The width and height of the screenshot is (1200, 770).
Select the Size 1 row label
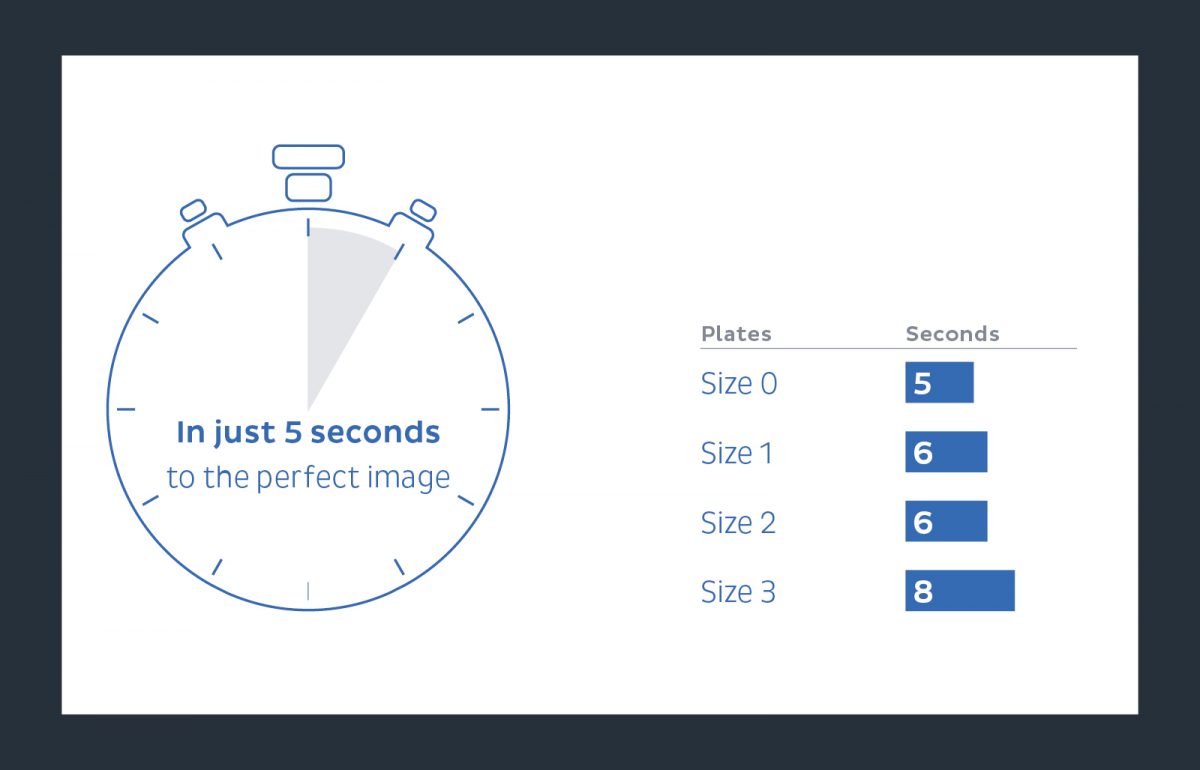pyautogui.click(x=737, y=453)
